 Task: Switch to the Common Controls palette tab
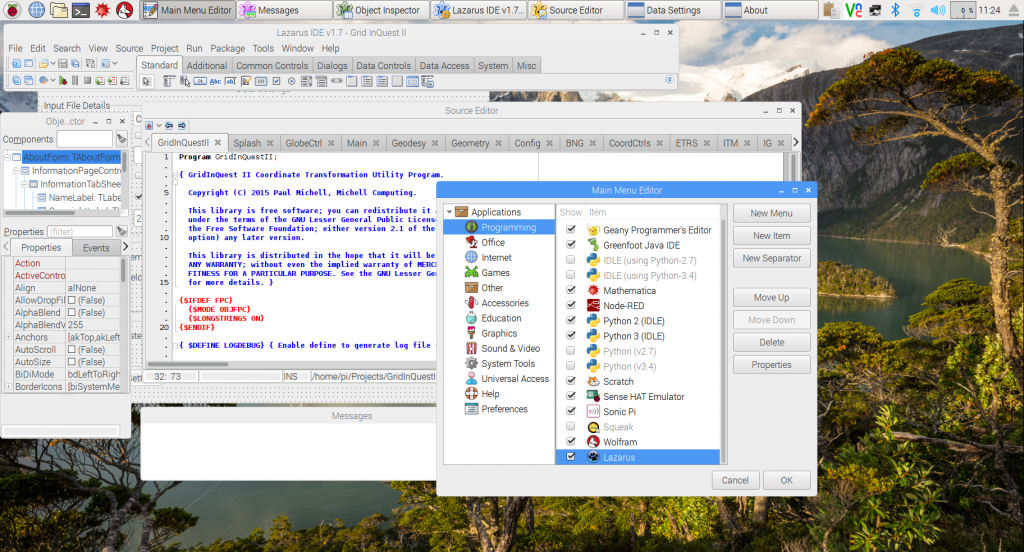click(272, 65)
